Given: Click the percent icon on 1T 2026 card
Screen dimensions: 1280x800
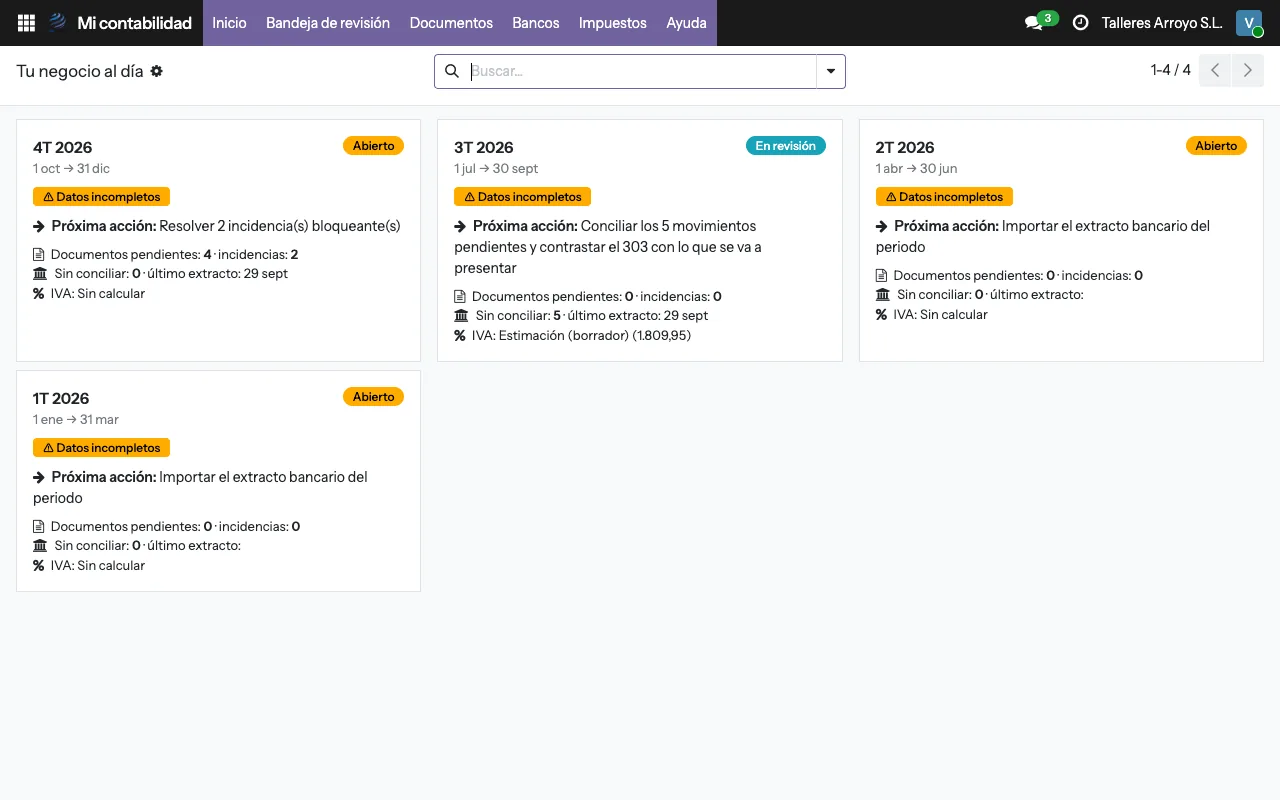Looking at the screenshot, I should click(x=39, y=566).
